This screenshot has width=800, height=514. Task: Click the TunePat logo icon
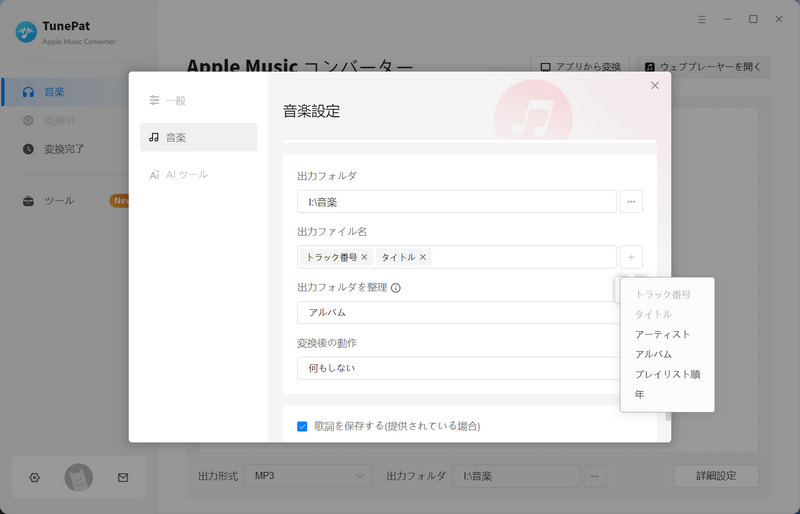(26, 32)
